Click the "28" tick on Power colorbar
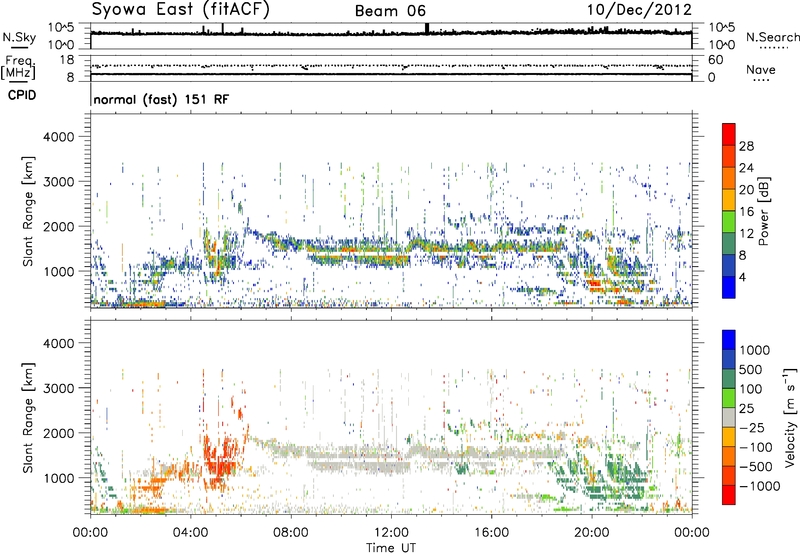The width and height of the screenshot is (800, 554). click(x=746, y=146)
